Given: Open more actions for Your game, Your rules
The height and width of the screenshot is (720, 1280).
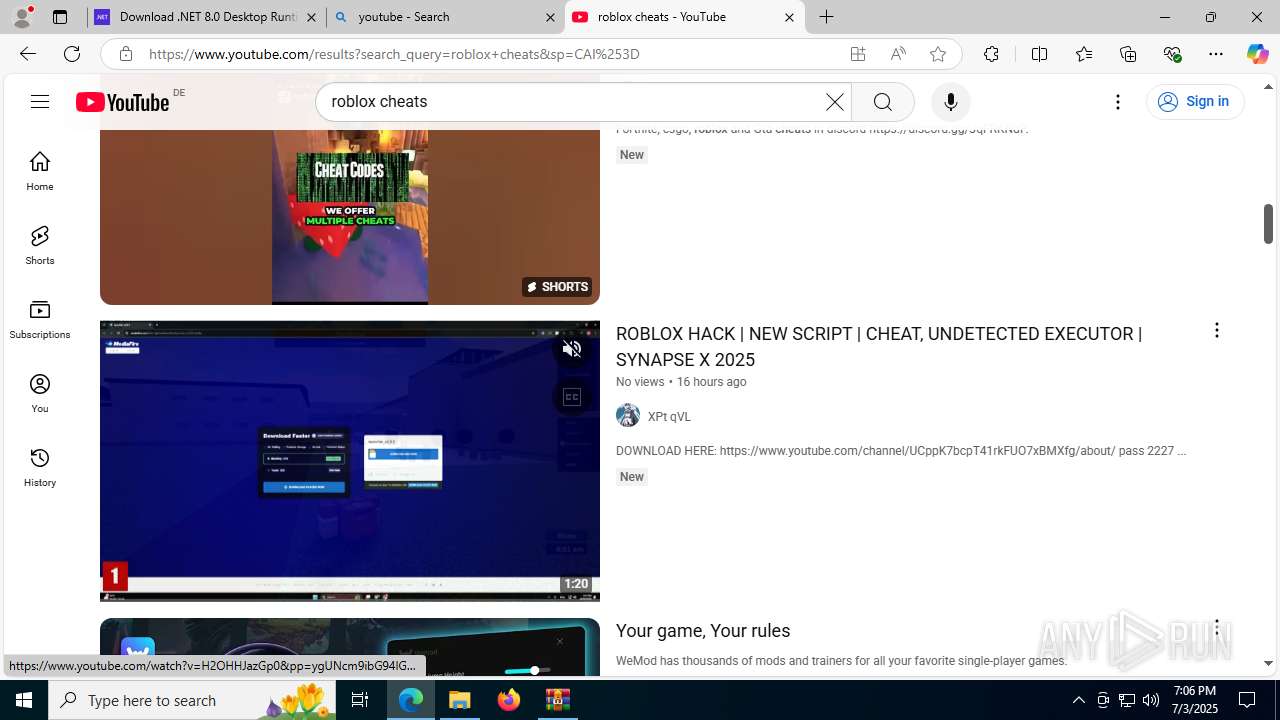Looking at the screenshot, I should click(x=1216, y=628).
